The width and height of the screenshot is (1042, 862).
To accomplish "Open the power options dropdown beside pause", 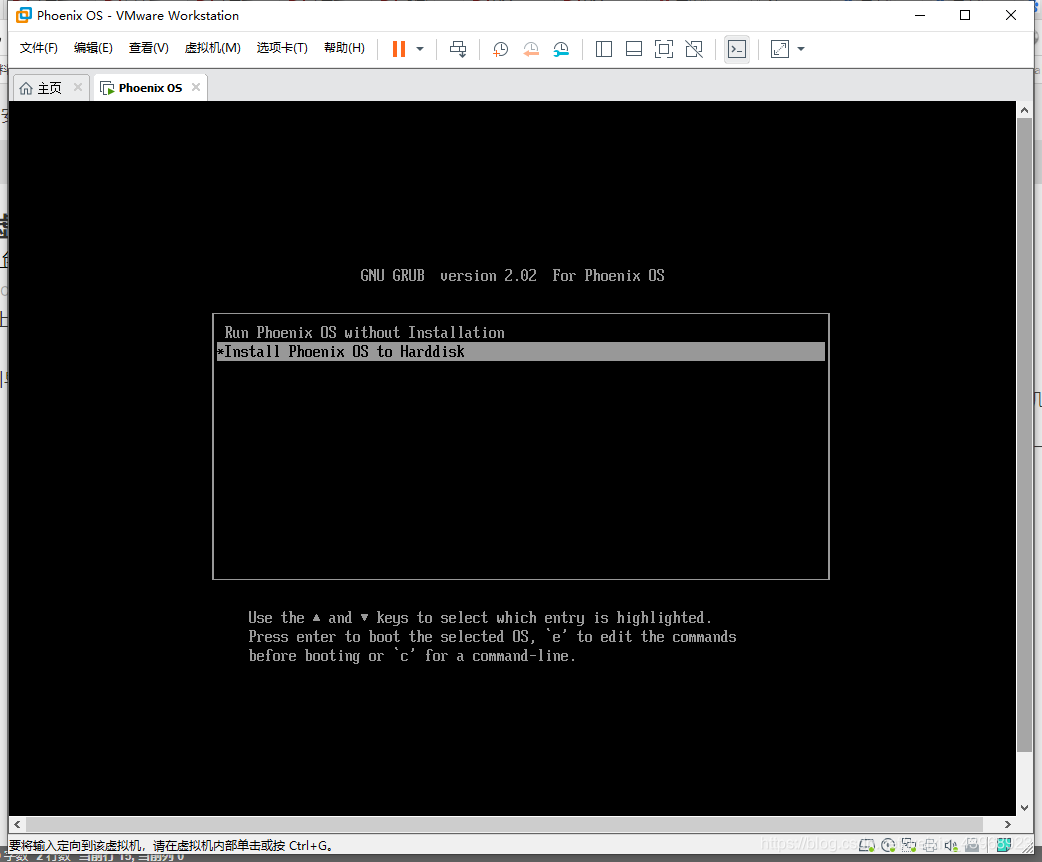I will (x=420, y=49).
